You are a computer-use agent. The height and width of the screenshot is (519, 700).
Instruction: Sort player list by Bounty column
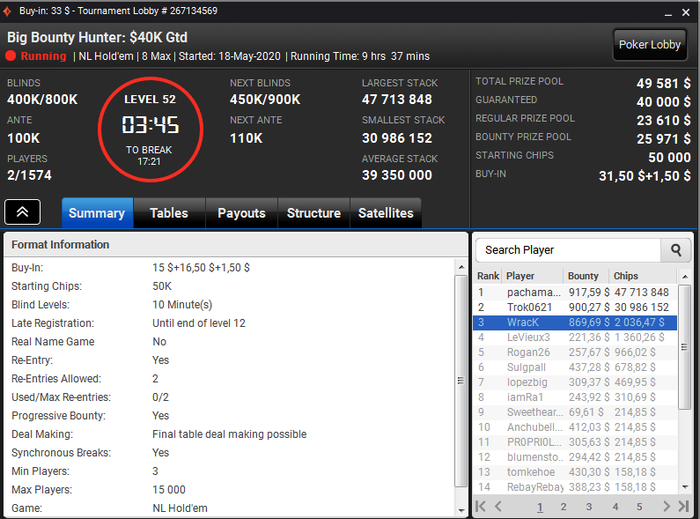tap(585, 276)
